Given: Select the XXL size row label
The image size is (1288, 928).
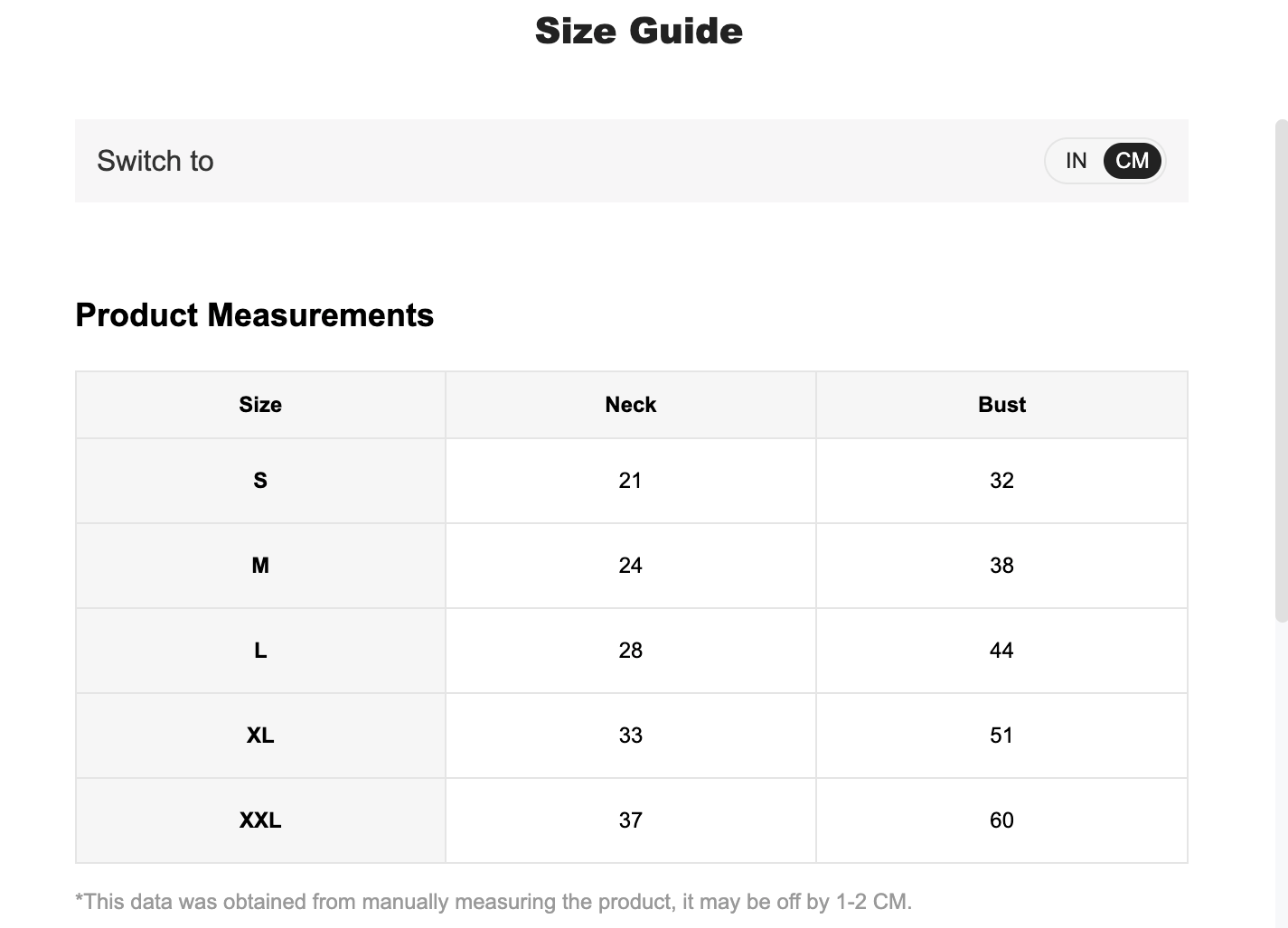Looking at the screenshot, I should click(260, 820).
